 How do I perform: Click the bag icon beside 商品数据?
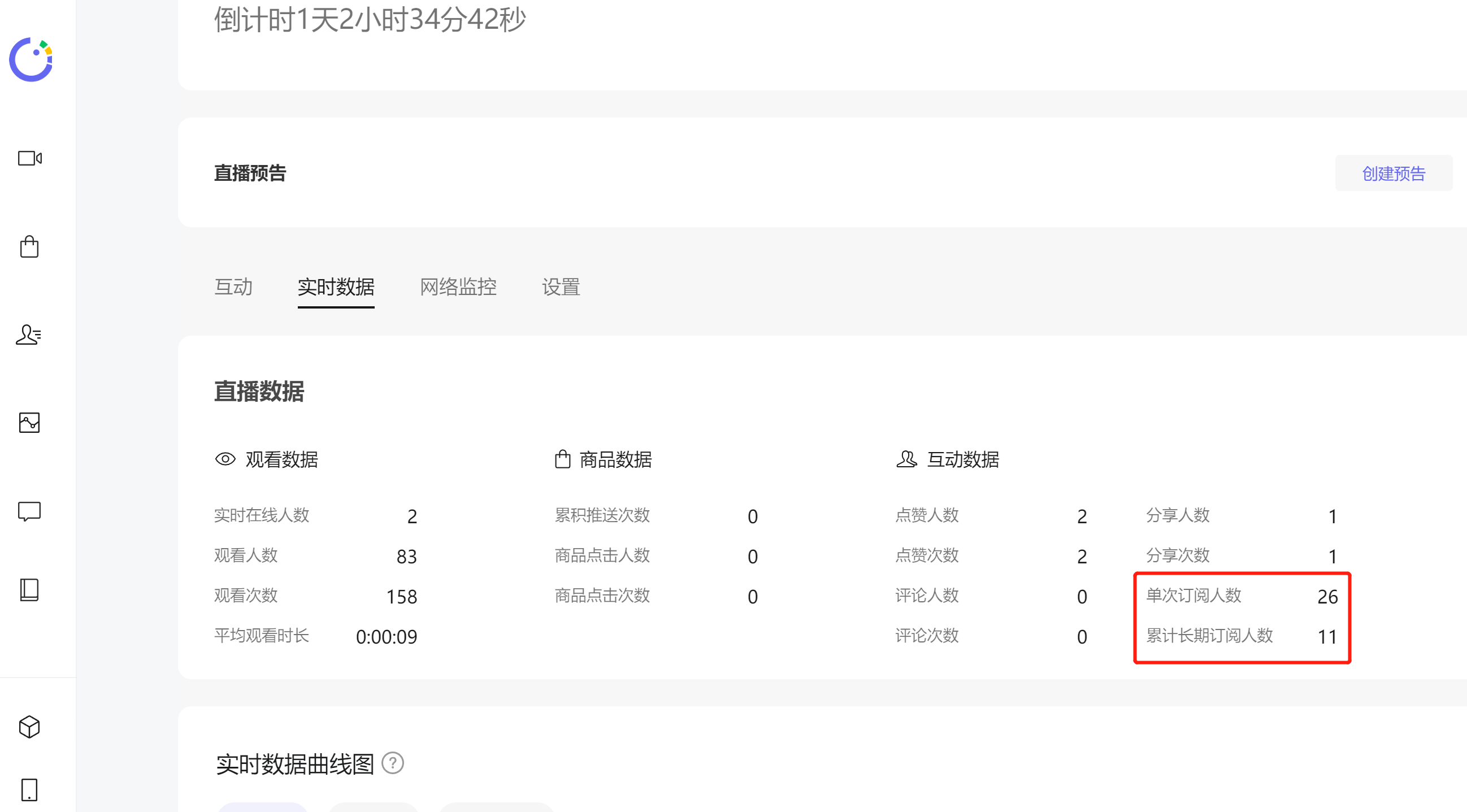click(x=563, y=459)
